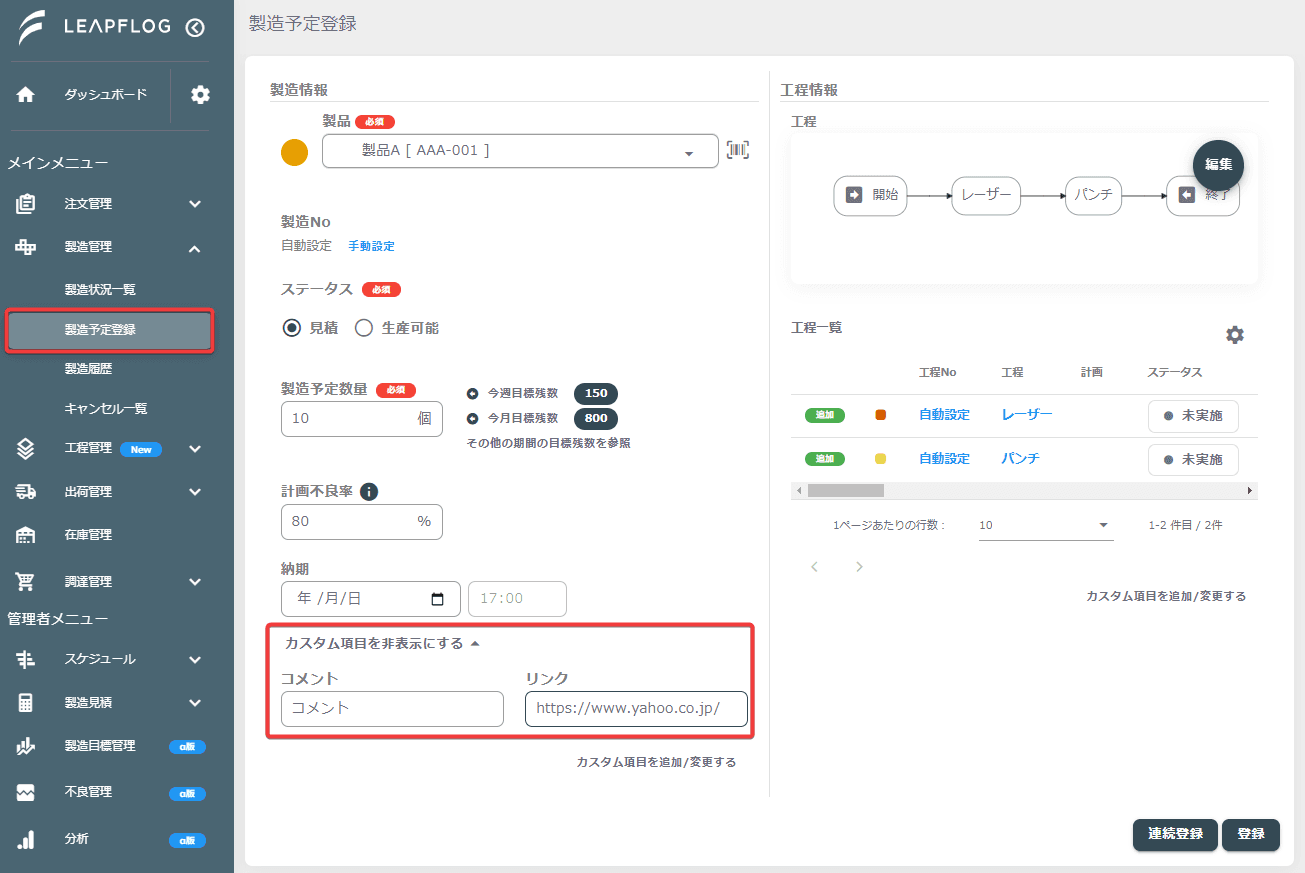Toggle the 今週目標残数 radio option
This screenshot has width=1305, height=873.
click(x=473, y=393)
